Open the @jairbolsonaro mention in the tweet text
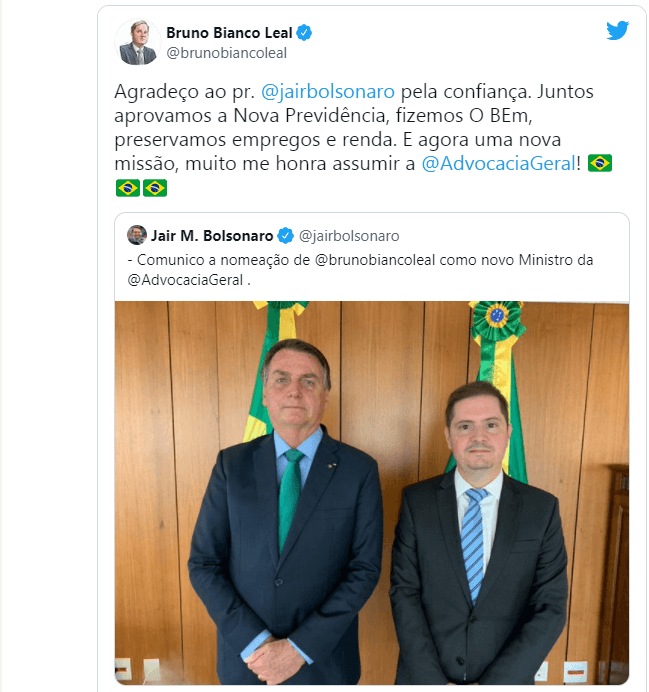 pyautogui.click(x=328, y=92)
